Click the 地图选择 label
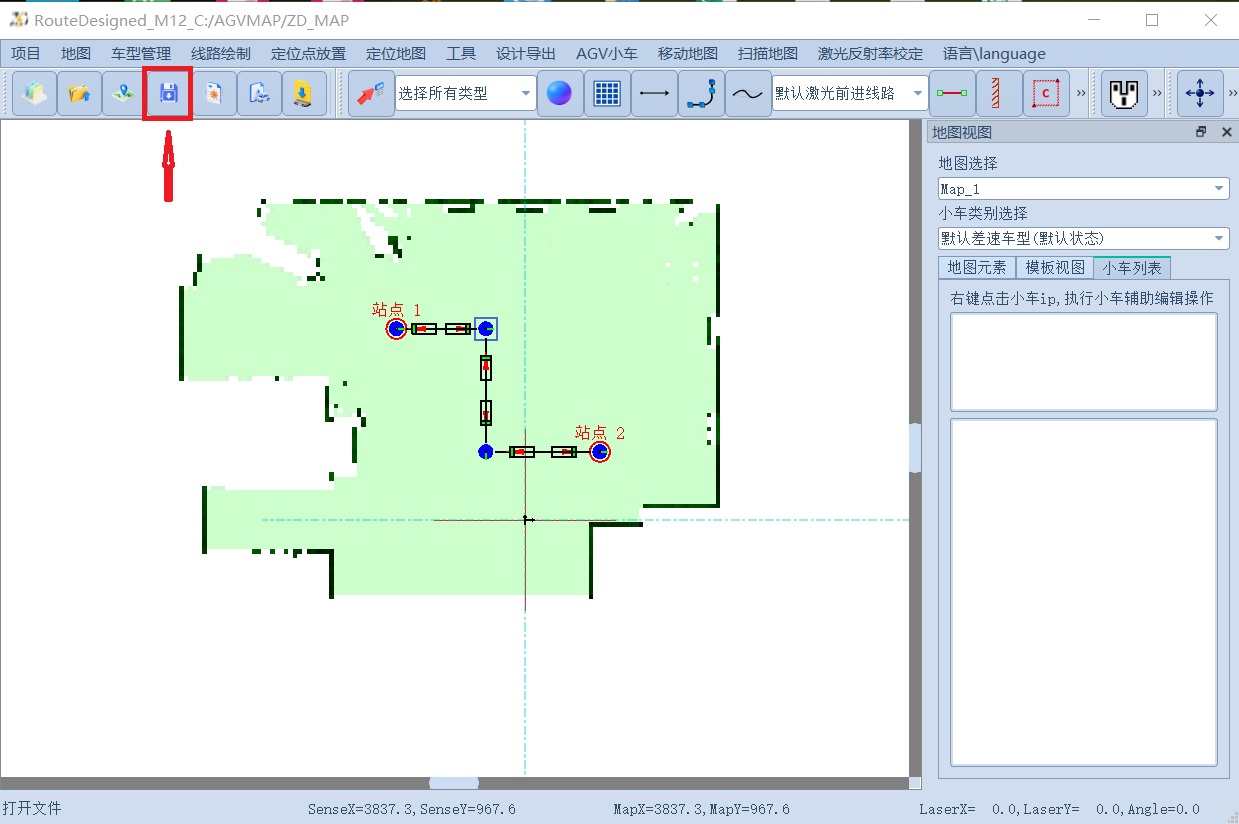1239x824 pixels. [968, 163]
